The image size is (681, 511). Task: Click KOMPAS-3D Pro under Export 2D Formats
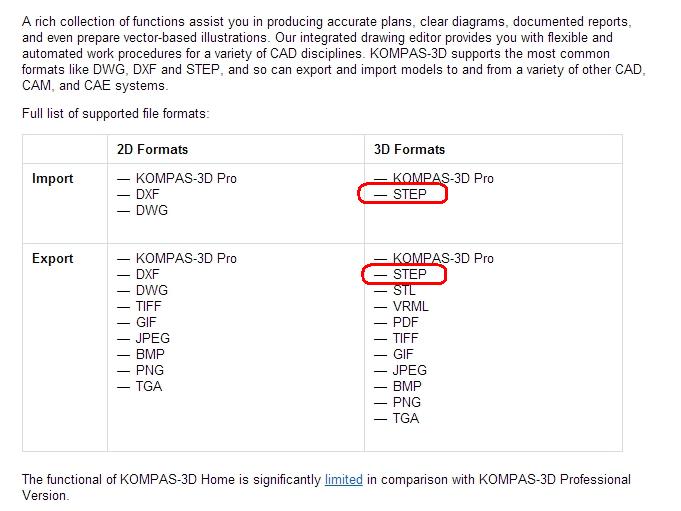click(186, 258)
